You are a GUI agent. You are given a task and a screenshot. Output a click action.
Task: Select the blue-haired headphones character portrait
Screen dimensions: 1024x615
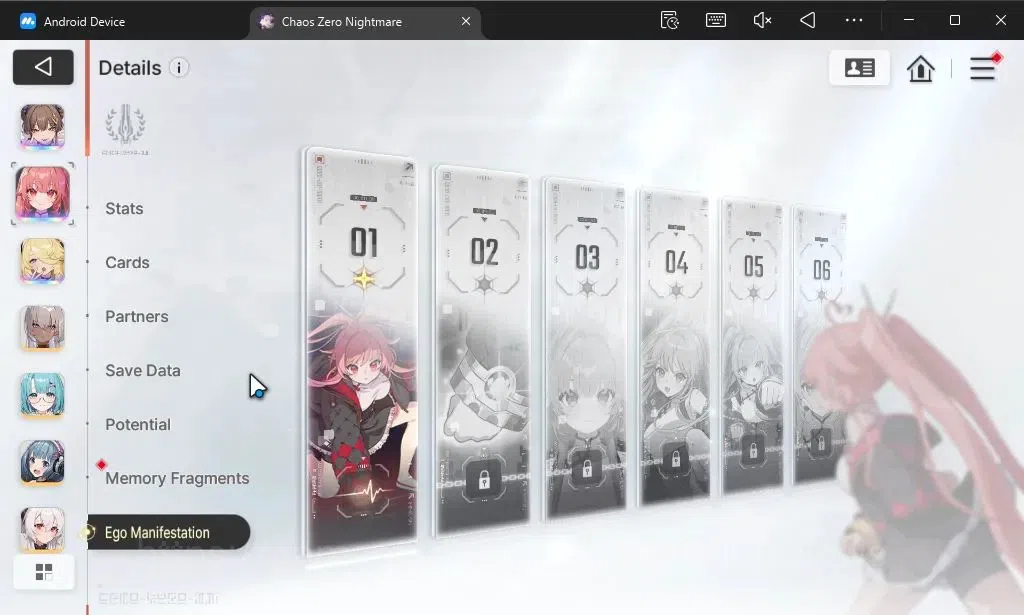click(x=42, y=462)
